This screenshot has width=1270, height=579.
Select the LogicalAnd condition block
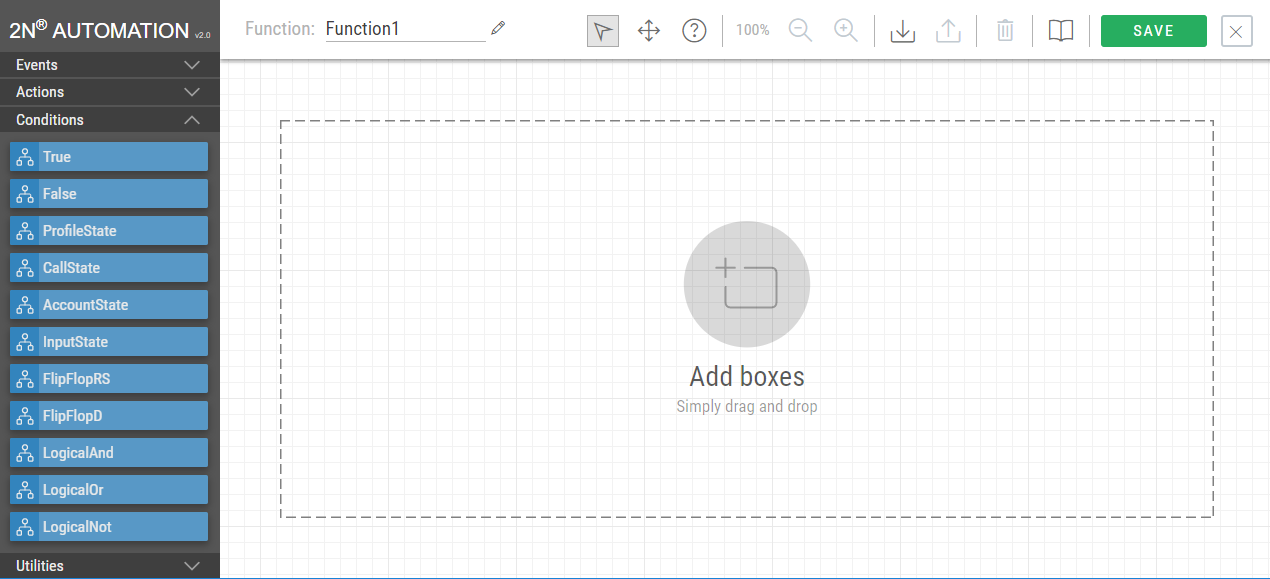click(x=109, y=453)
